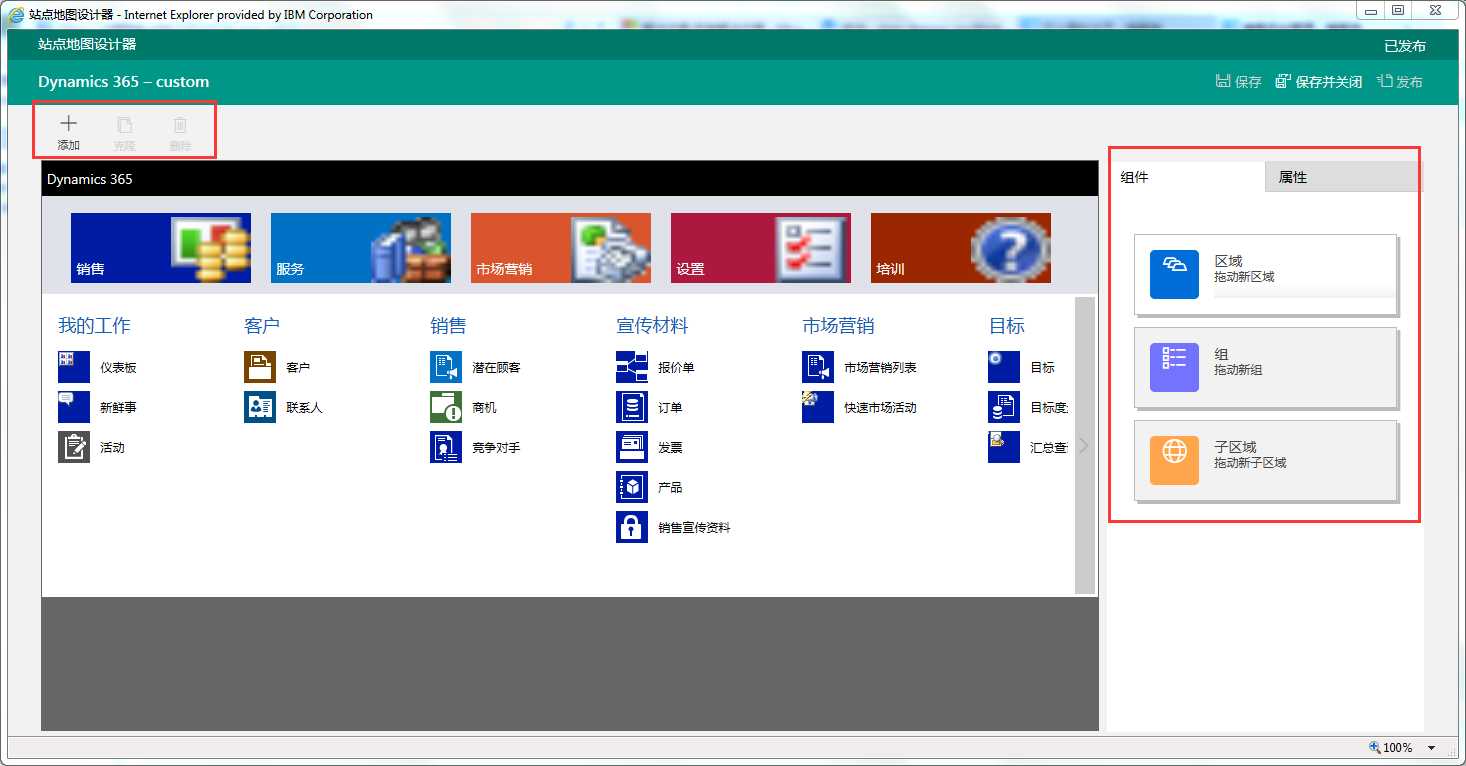Select the 汇总查询 icon
Screen dimensions: 1466x766
pos(1004,447)
